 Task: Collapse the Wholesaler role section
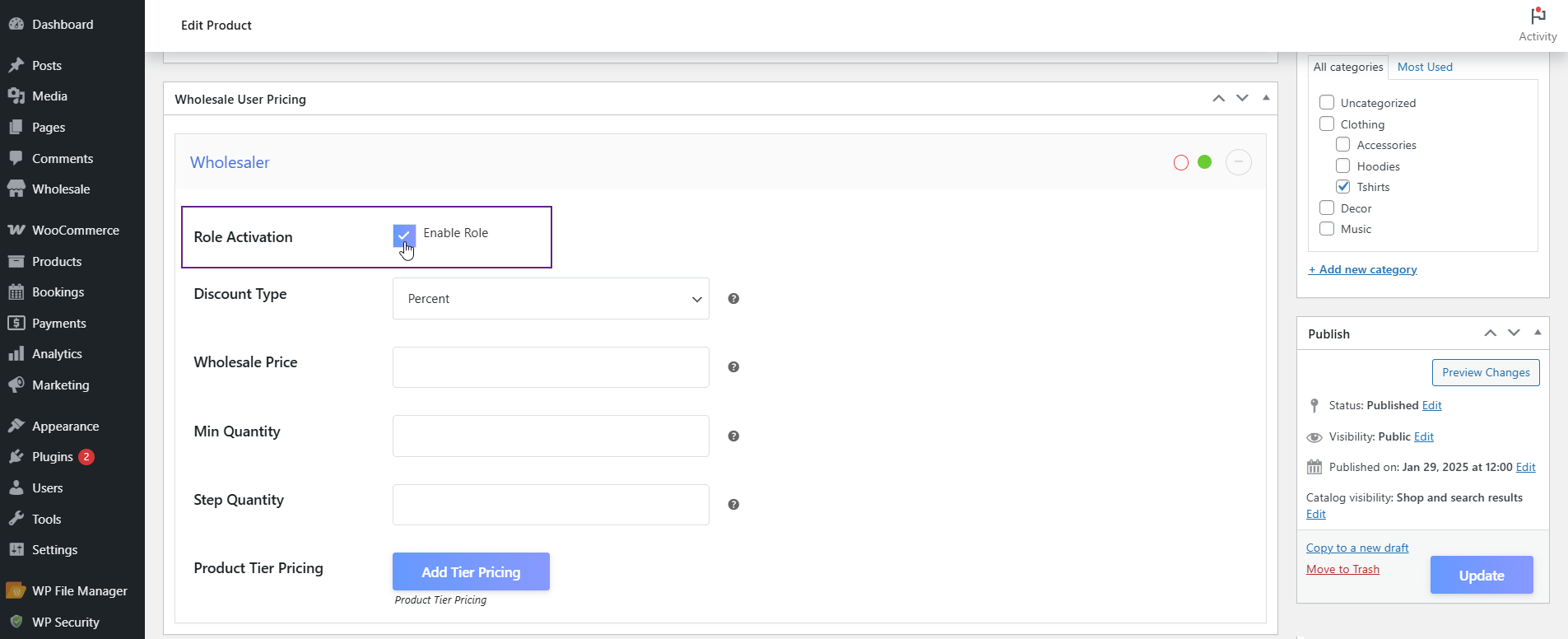pyautogui.click(x=1239, y=162)
